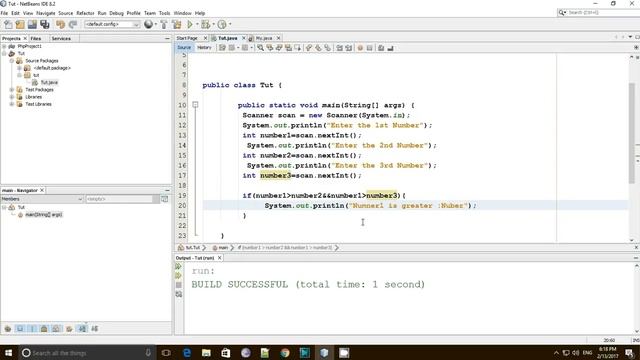Toggle Show Inherited Members in Navigator
This screenshot has height=360, width=640.
tap(8, 329)
